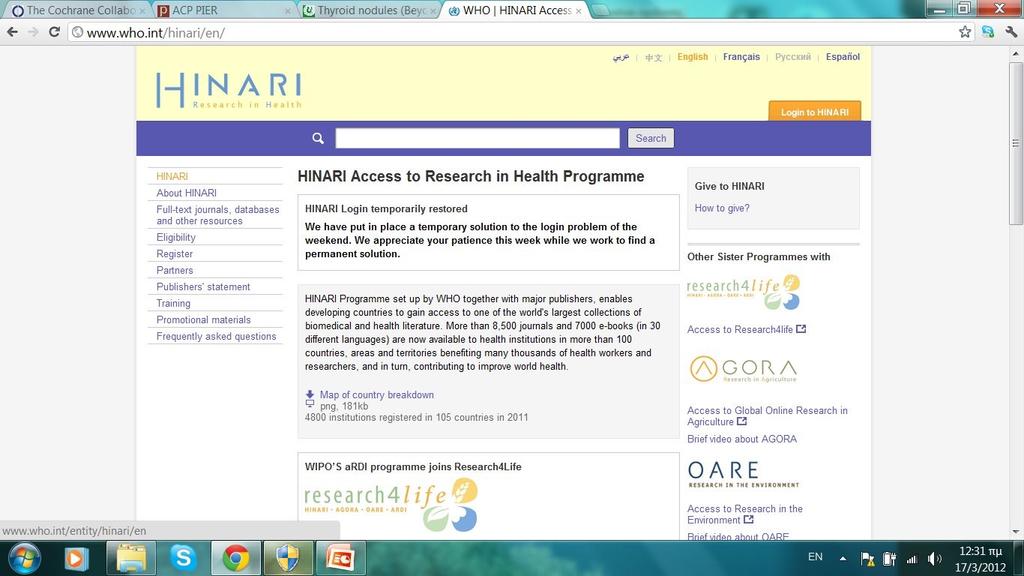1024x576 pixels.
Task: Bookmark page with the star icon
Action: tap(965, 32)
